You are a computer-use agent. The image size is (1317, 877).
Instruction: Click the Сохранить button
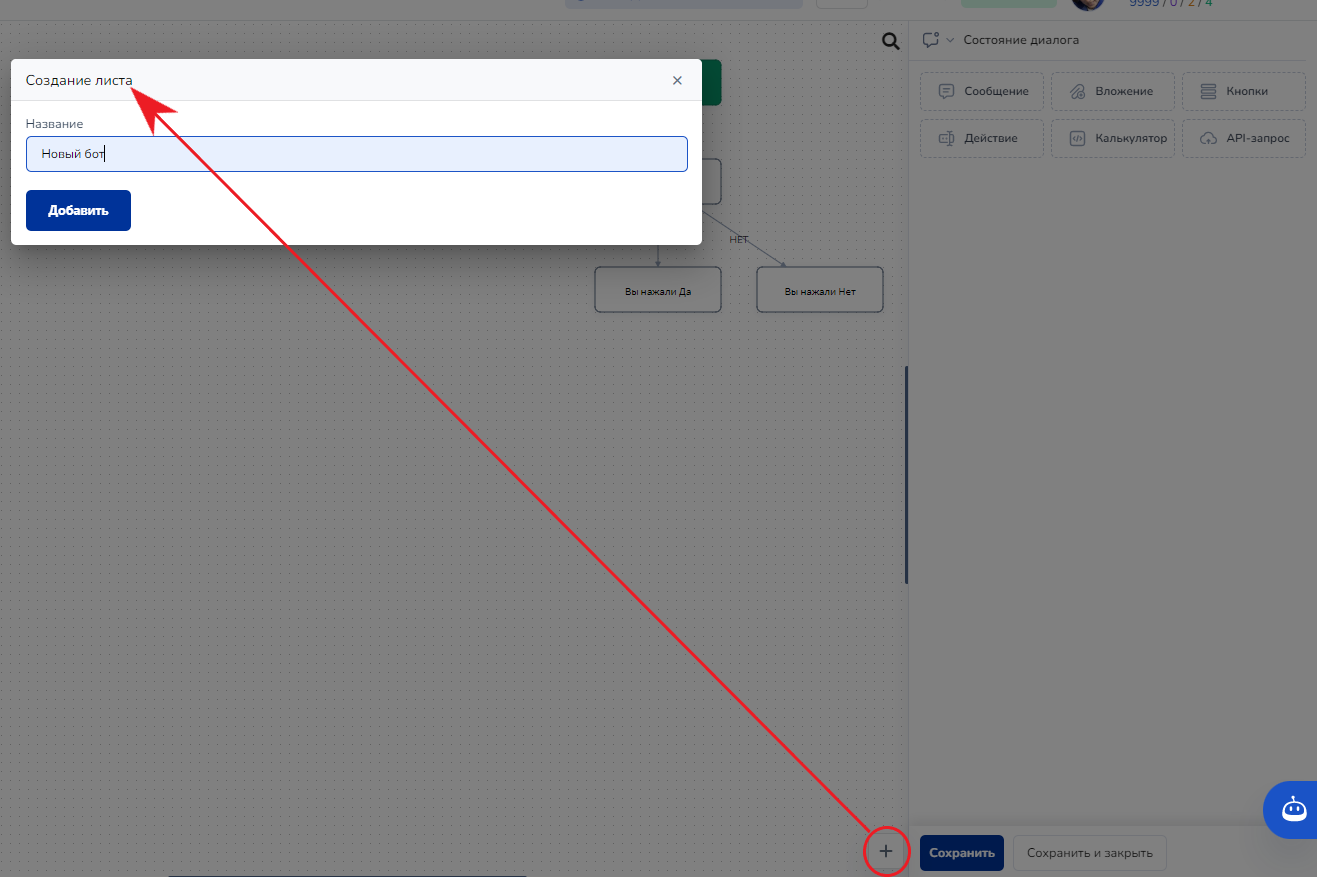[961, 853]
